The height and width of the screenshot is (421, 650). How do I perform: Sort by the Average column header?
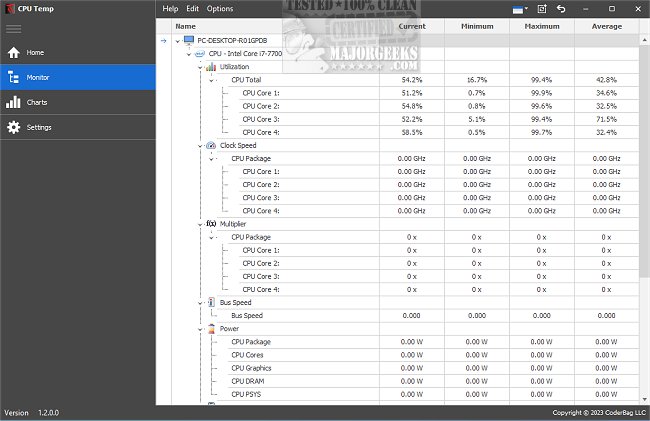606,26
